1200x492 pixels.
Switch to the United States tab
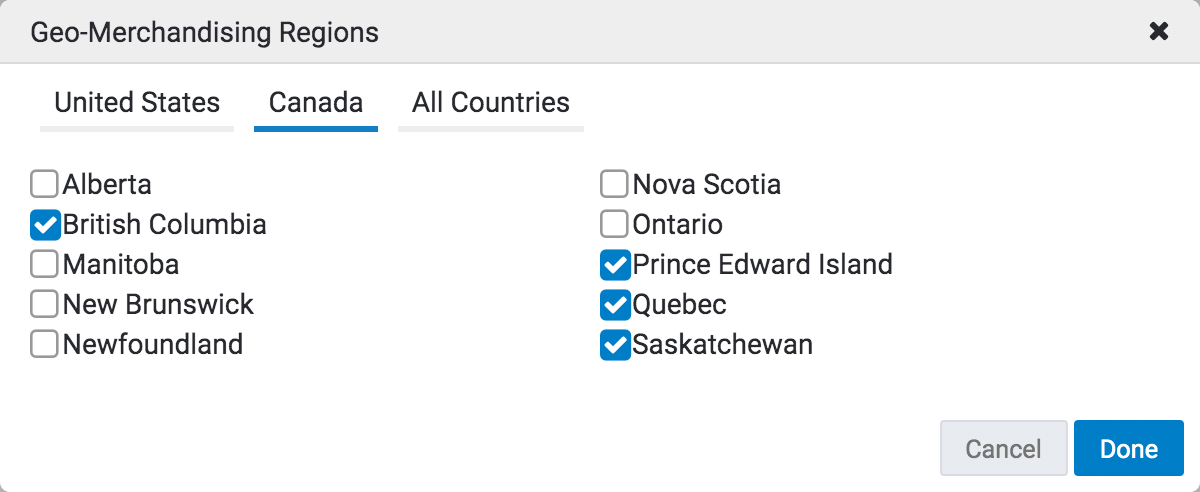(137, 103)
